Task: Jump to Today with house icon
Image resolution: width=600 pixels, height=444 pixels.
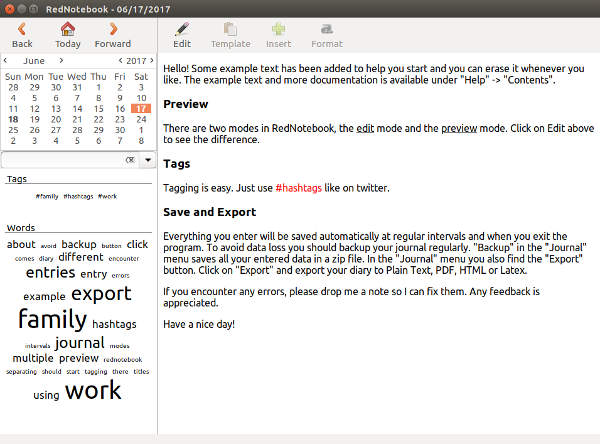Action: pyautogui.click(x=68, y=35)
